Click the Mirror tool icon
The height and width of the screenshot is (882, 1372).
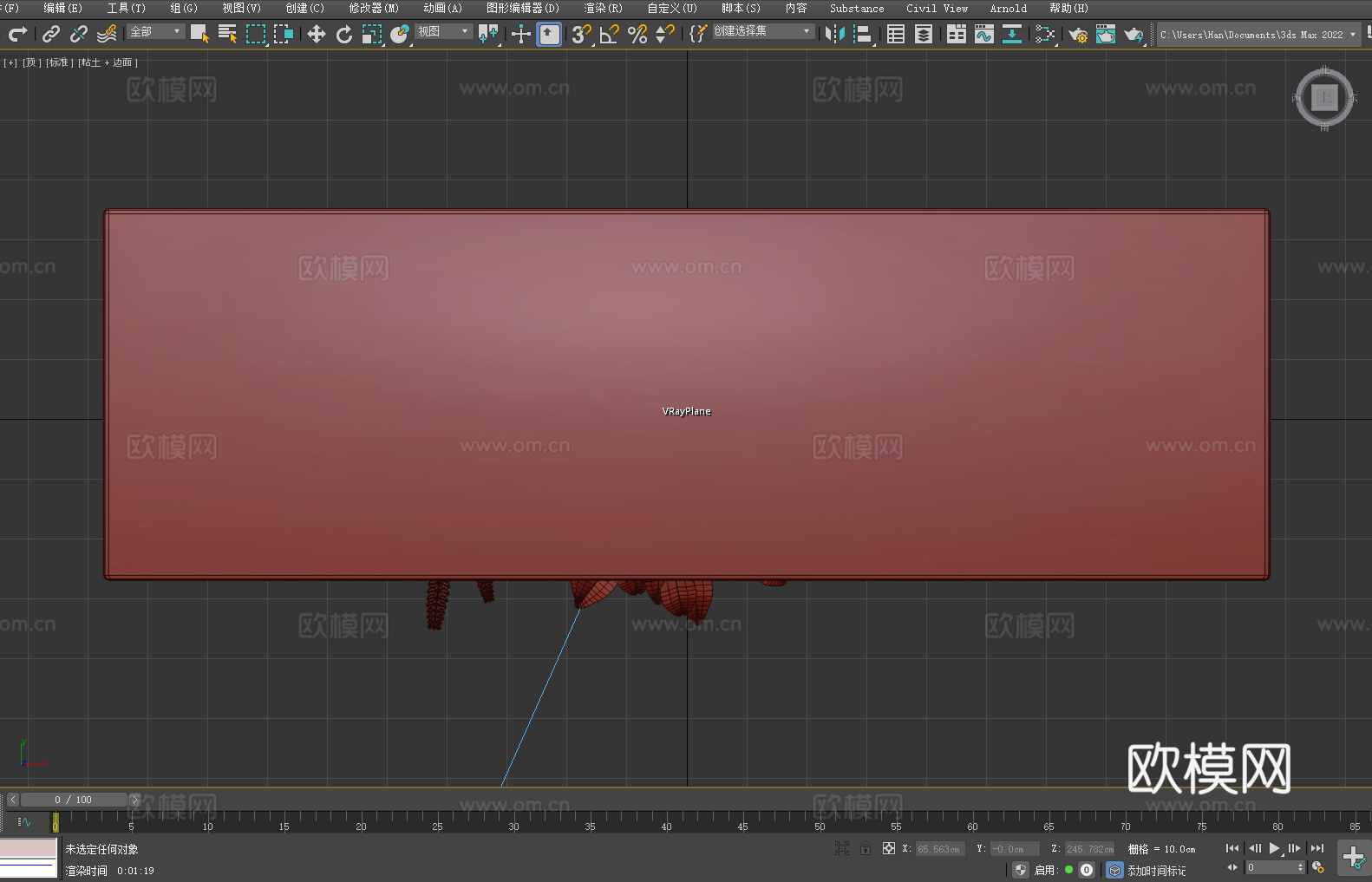click(835, 34)
